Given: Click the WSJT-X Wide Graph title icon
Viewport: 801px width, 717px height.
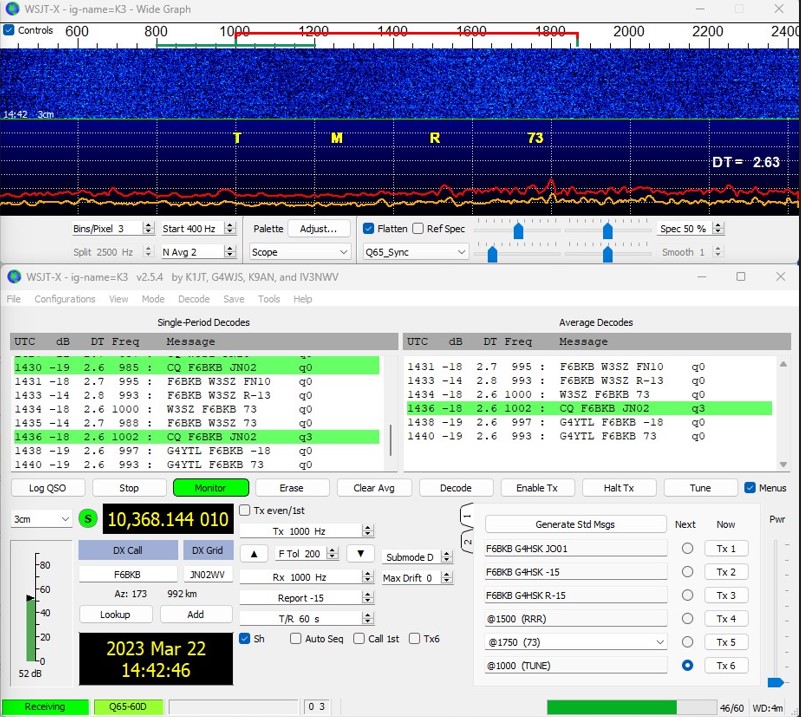Looking at the screenshot, I should [12, 8].
